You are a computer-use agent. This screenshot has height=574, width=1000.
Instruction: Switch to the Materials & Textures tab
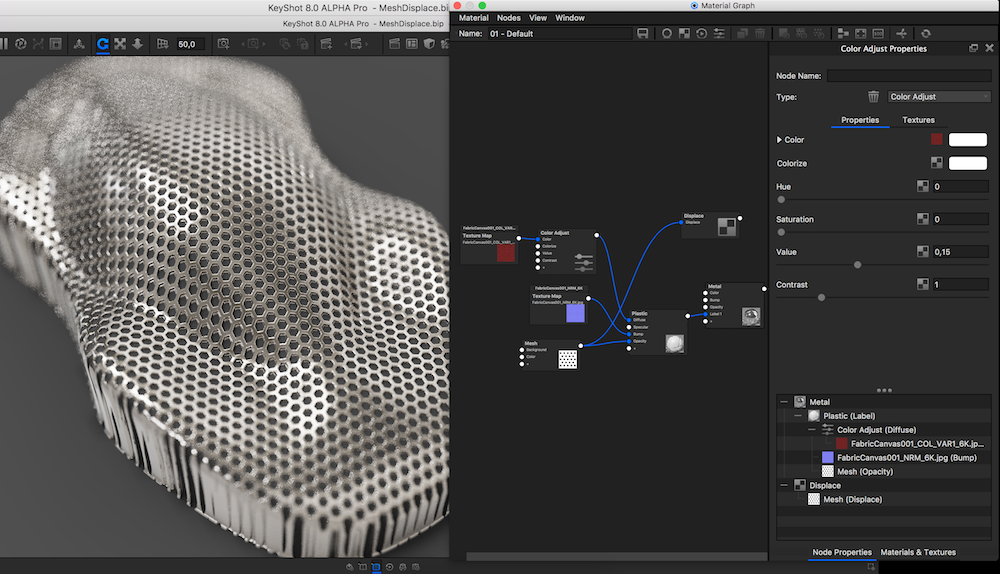tap(918, 552)
